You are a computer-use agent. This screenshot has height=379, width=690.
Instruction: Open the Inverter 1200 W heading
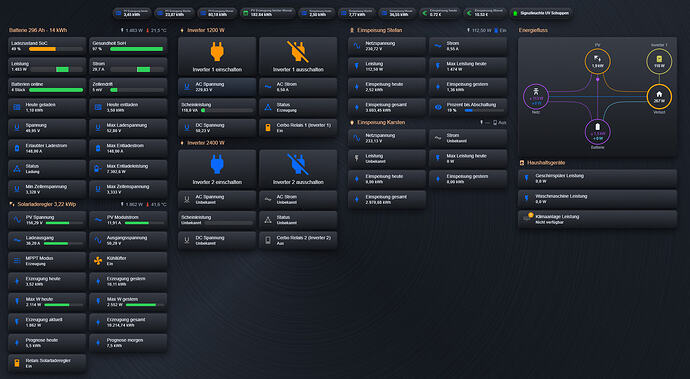click(206, 30)
